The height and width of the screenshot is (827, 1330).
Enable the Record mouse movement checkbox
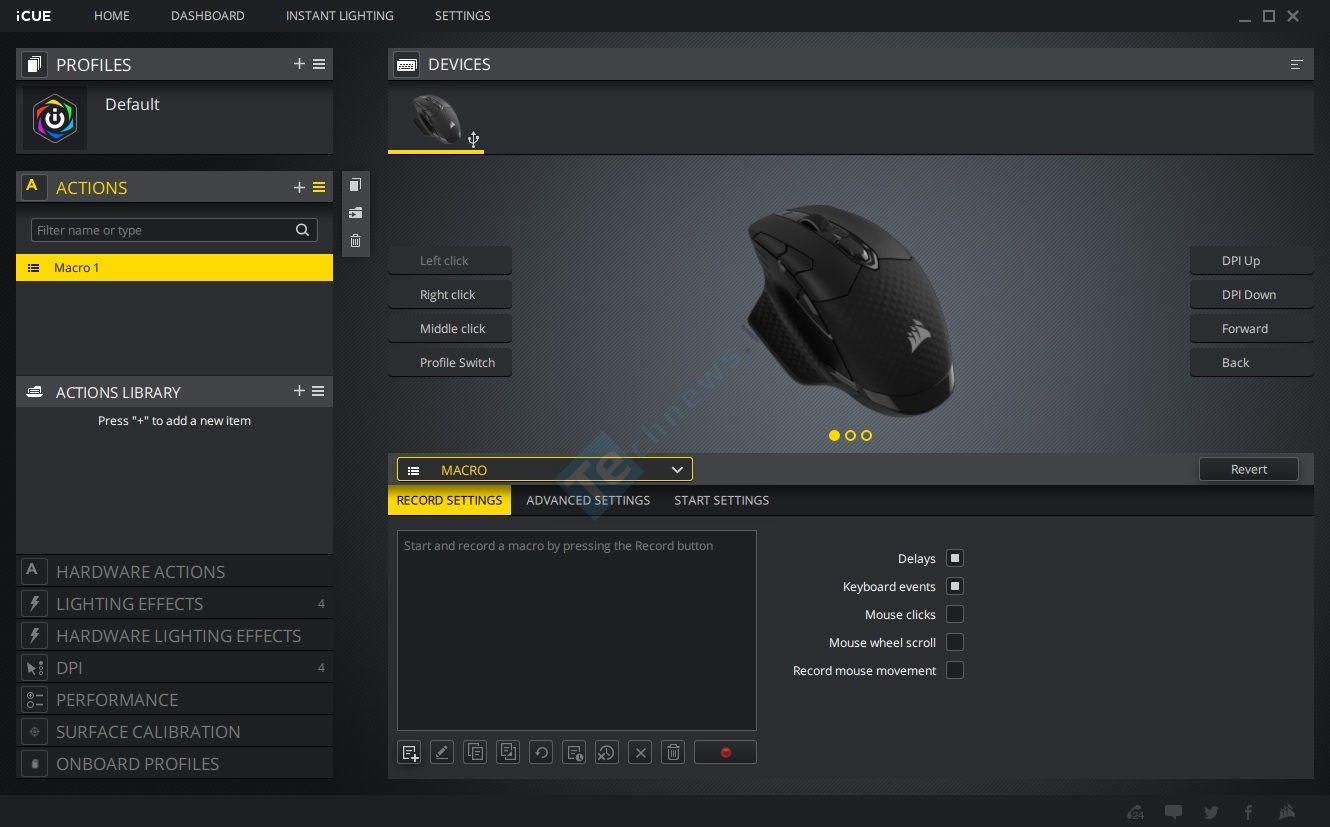point(955,670)
